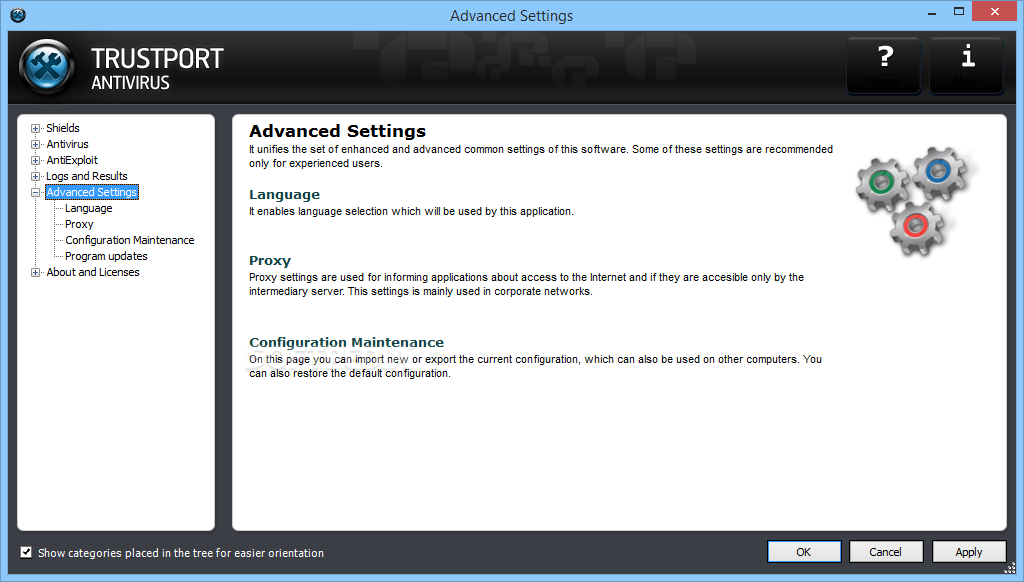Open Language settings in the tree
Viewport: 1024px width, 582px height.
(x=89, y=208)
